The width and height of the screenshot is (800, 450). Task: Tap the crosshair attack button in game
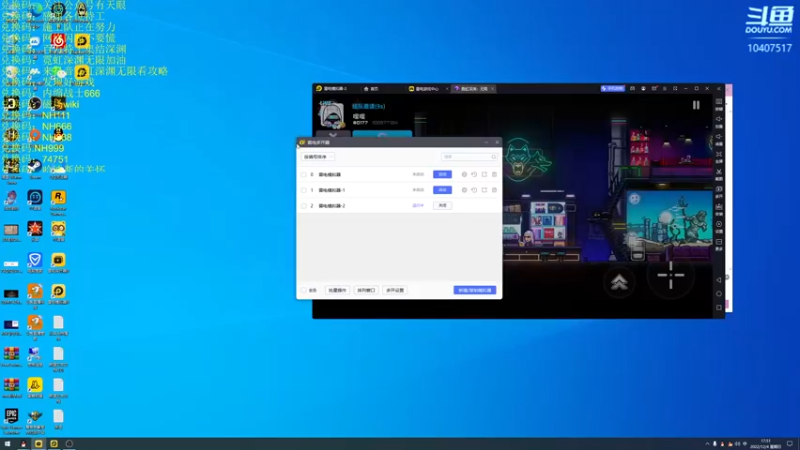pyautogui.click(x=670, y=276)
